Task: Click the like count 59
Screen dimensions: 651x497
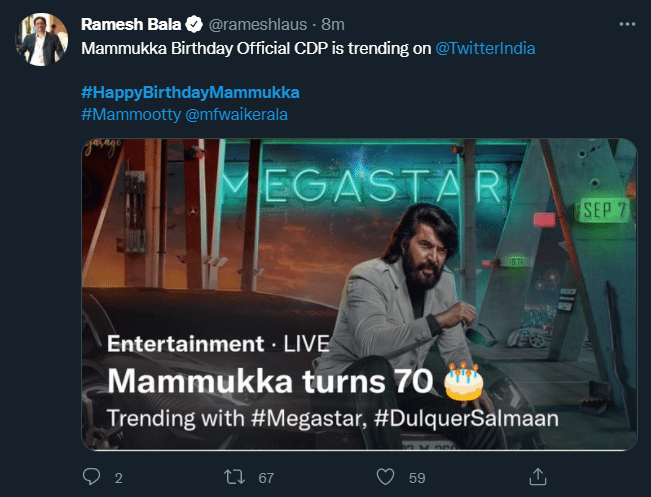Action: pos(415,478)
